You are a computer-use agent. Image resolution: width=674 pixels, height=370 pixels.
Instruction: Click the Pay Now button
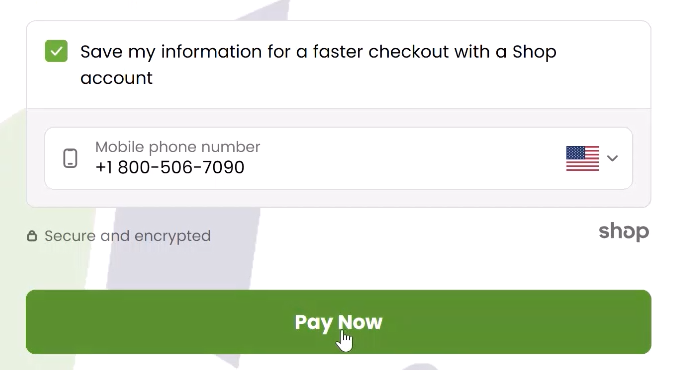(339, 322)
